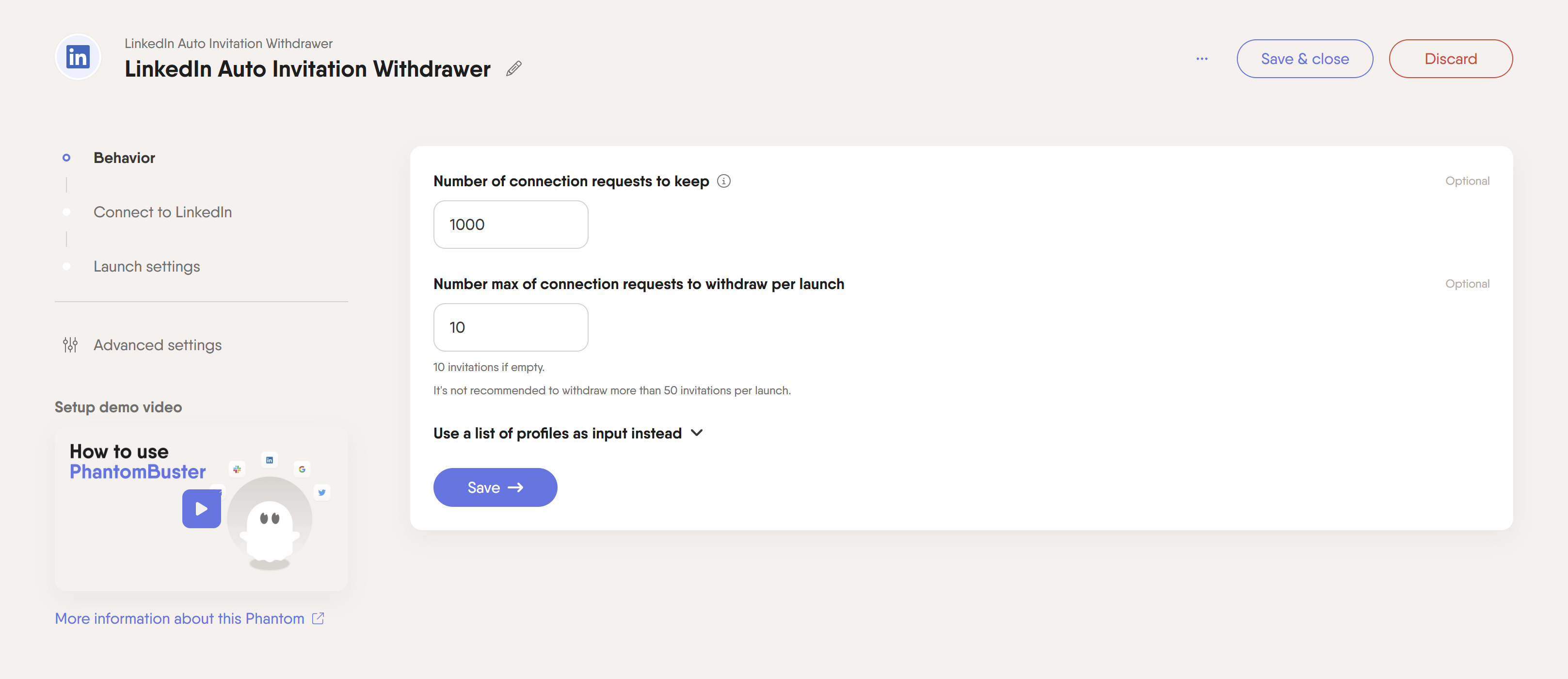Click the LinkedIn logo icon in header
The width and height of the screenshot is (1568, 679).
[x=78, y=57]
